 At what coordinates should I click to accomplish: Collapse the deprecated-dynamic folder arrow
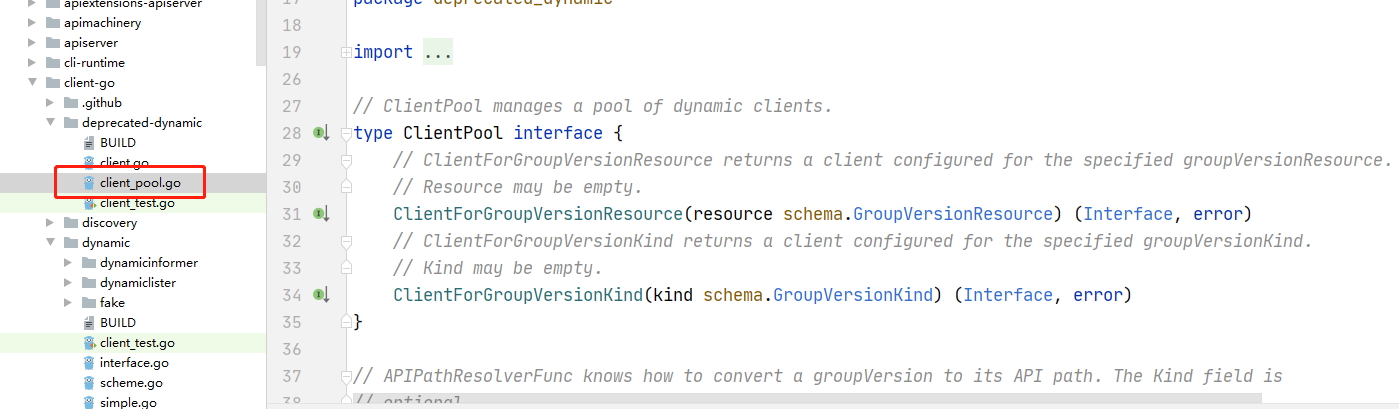(x=50, y=123)
